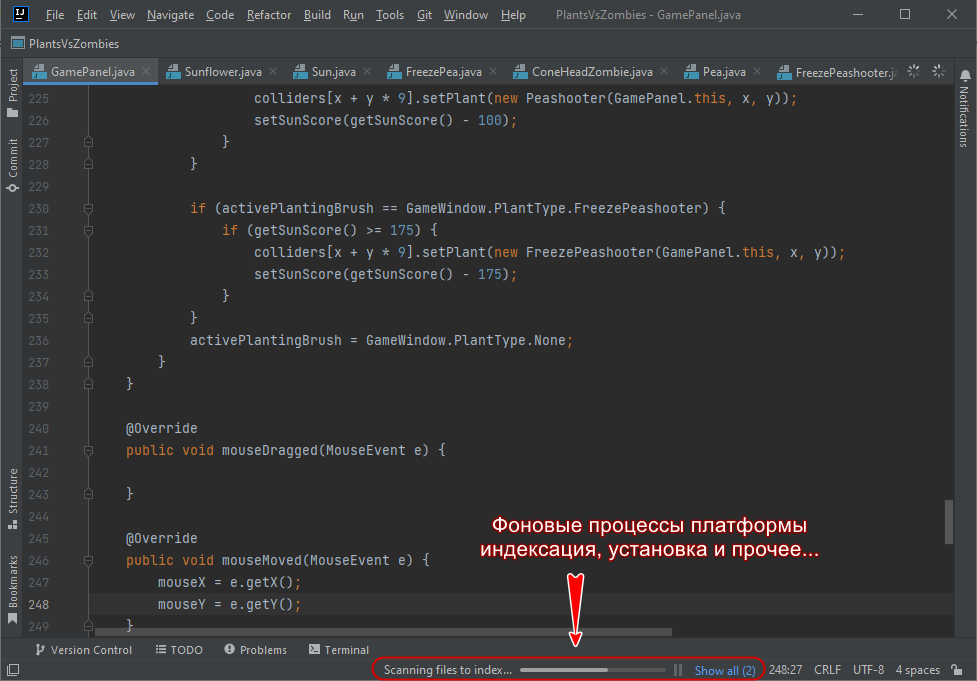Image resolution: width=977 pixels, height=681 pixels.
Task: Open the Navigate menu
Action: click(170, 15)
